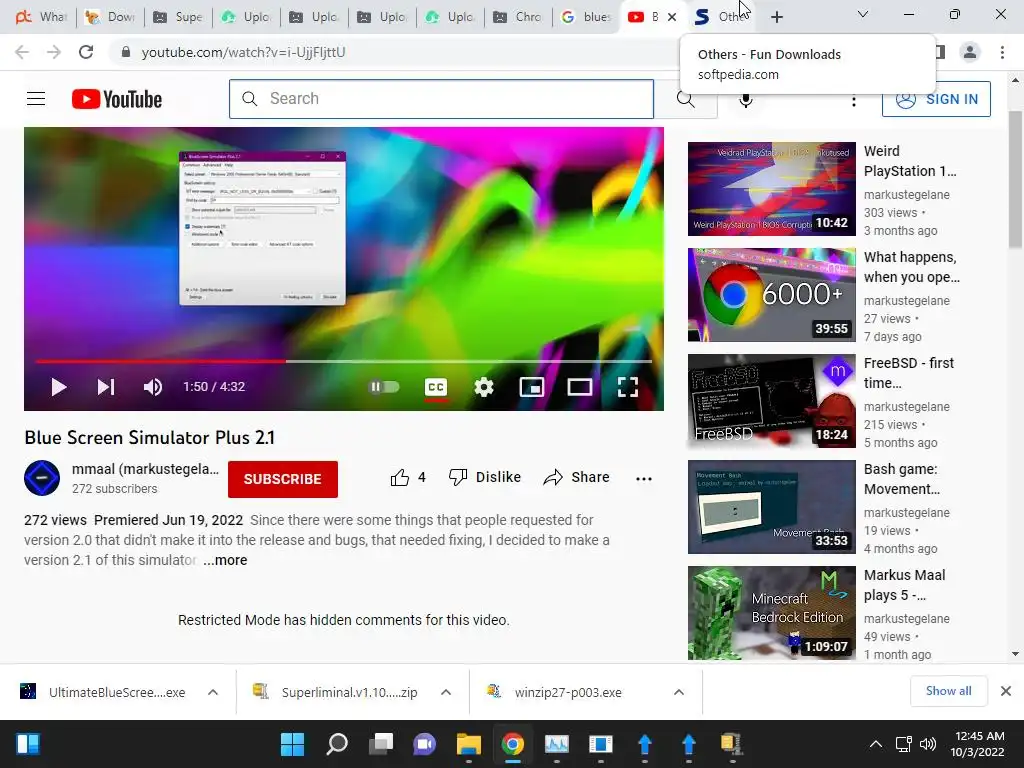
Task: Mute the video volume
Action: click(x=153, y=387)
